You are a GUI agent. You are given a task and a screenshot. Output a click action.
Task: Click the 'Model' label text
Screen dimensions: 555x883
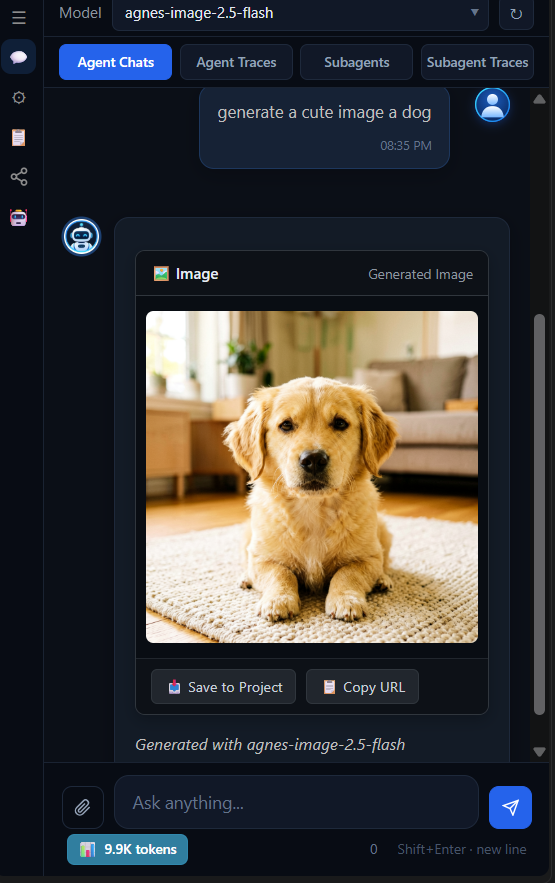[80, 13]
